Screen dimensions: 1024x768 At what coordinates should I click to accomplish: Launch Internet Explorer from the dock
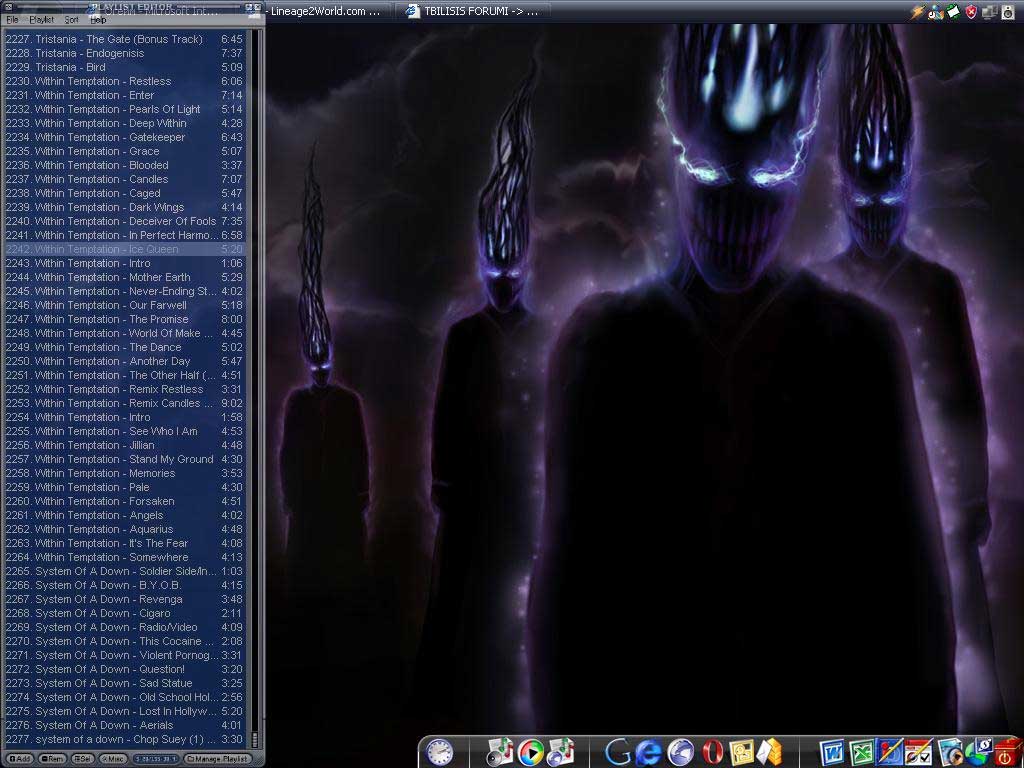pyautogui.click(x=648, y=753)
